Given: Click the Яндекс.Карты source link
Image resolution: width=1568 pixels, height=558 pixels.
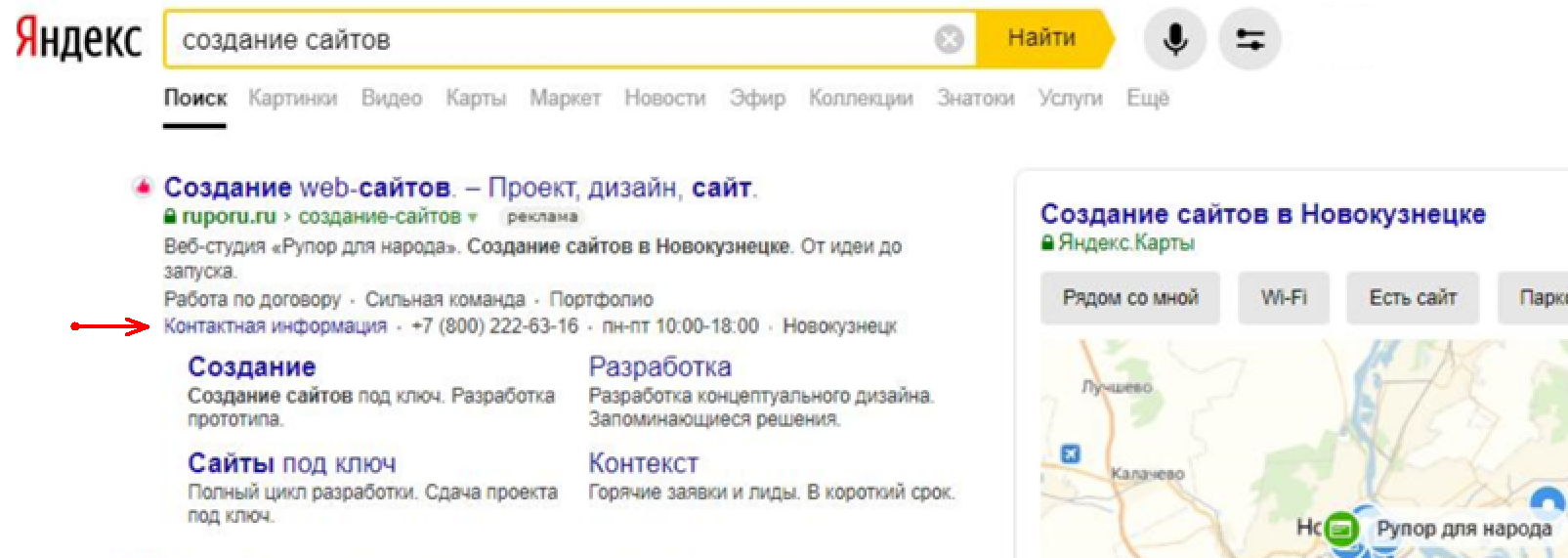Looking at the screenshot, I should [x=1126, y=242].
